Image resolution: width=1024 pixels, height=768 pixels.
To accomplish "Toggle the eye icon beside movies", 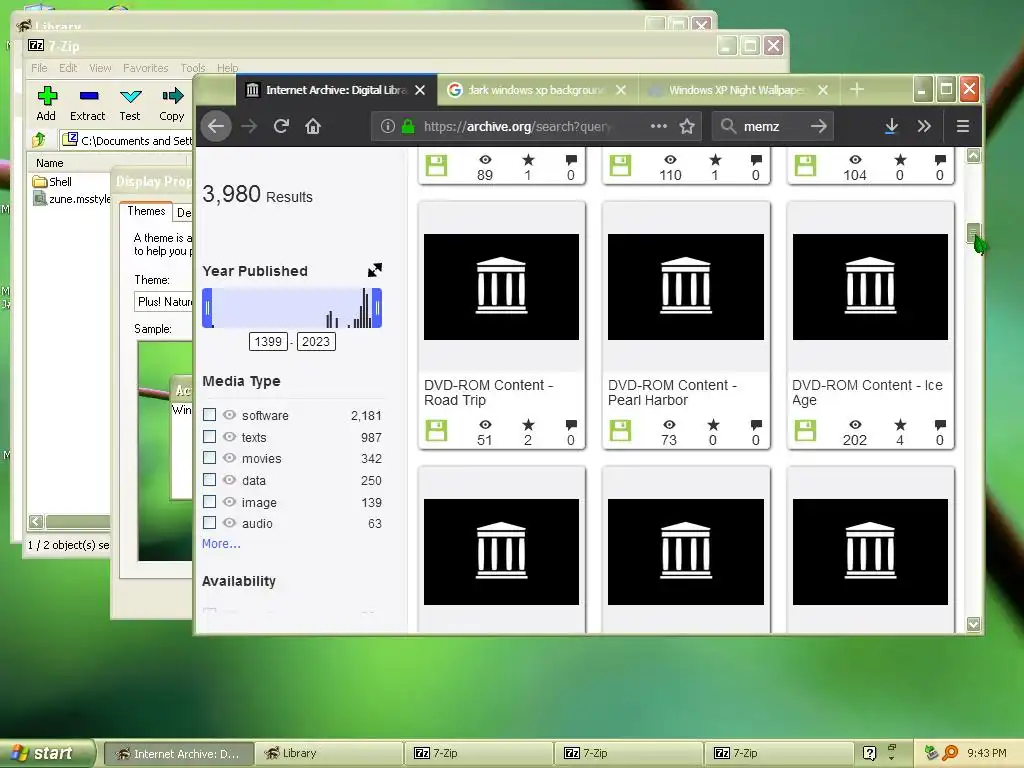I will 229,458.
